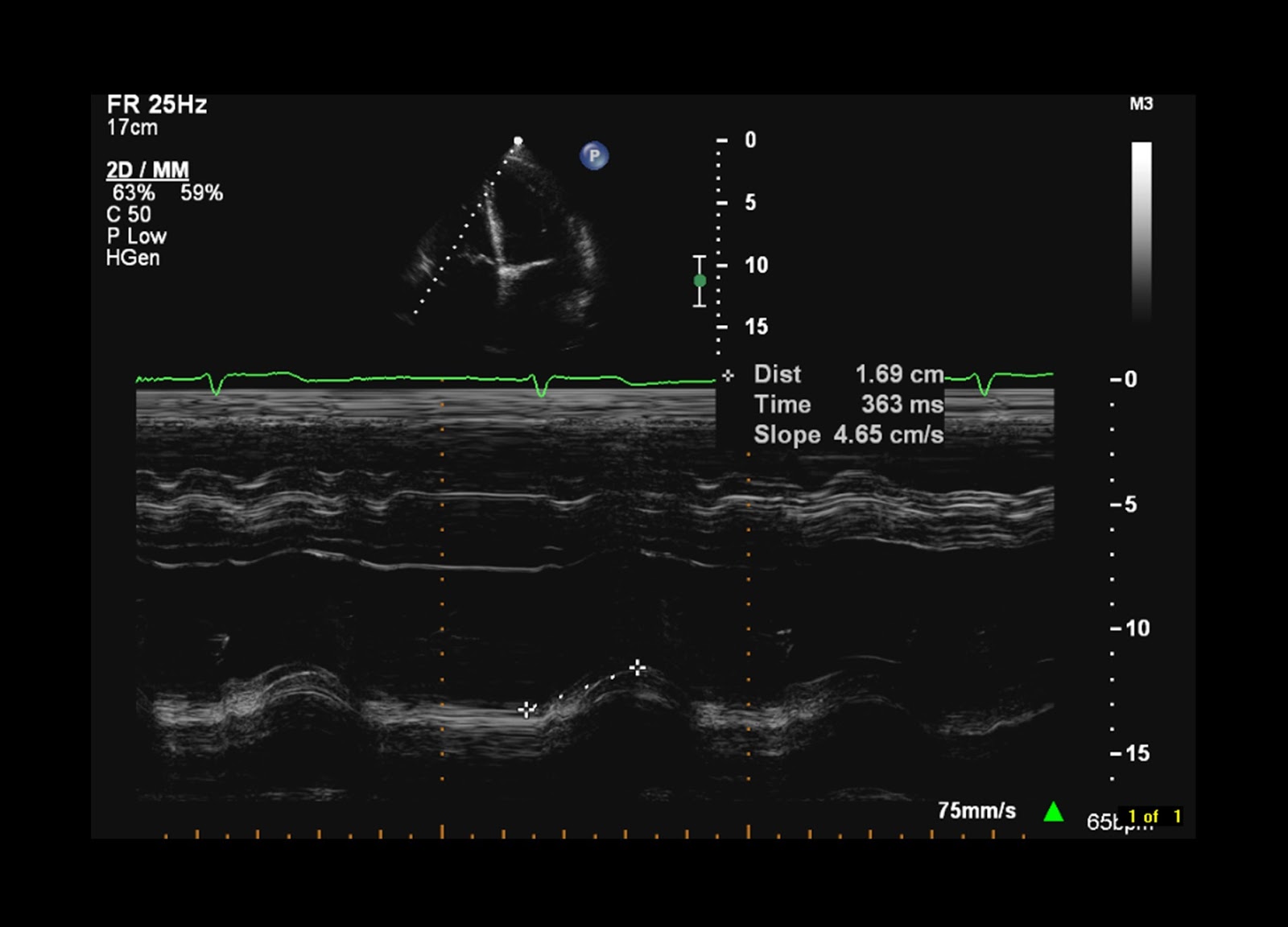
Task: Select the 2D / MM mode label
Action: (147, 170)
